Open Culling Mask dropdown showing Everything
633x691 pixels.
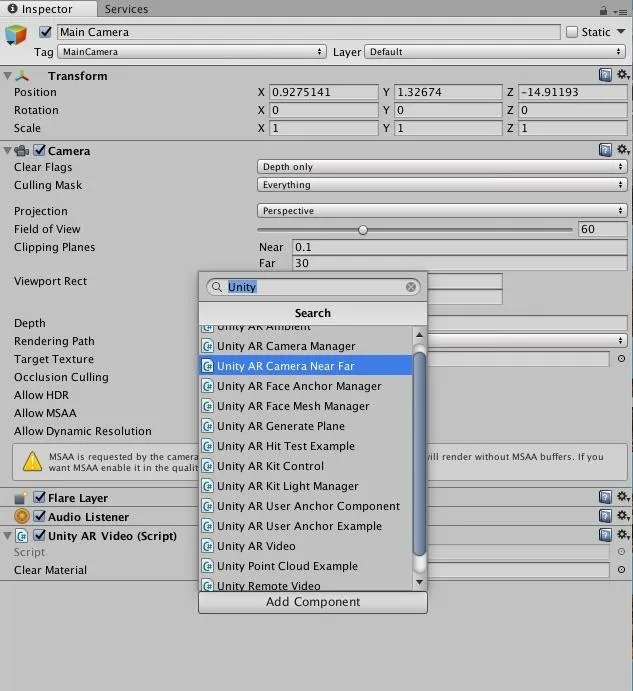coord(442,185)
